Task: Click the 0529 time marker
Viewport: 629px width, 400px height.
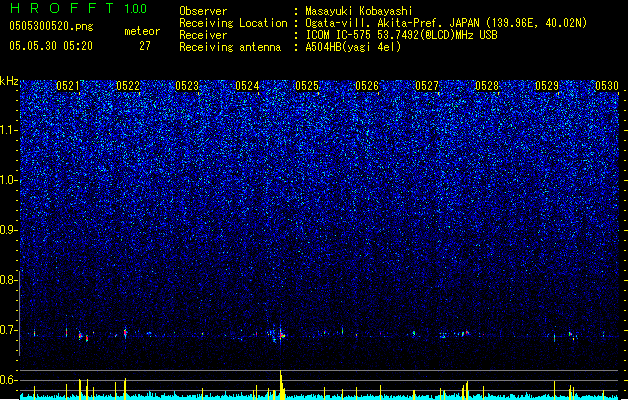Action: [547, 86]
